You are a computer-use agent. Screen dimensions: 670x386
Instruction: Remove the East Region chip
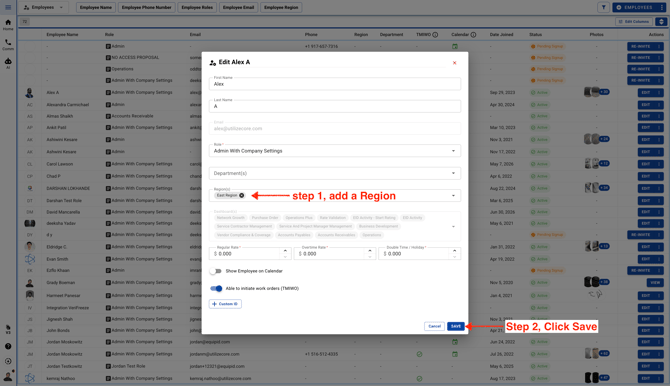pyautogui.click(x=241, y=195)
